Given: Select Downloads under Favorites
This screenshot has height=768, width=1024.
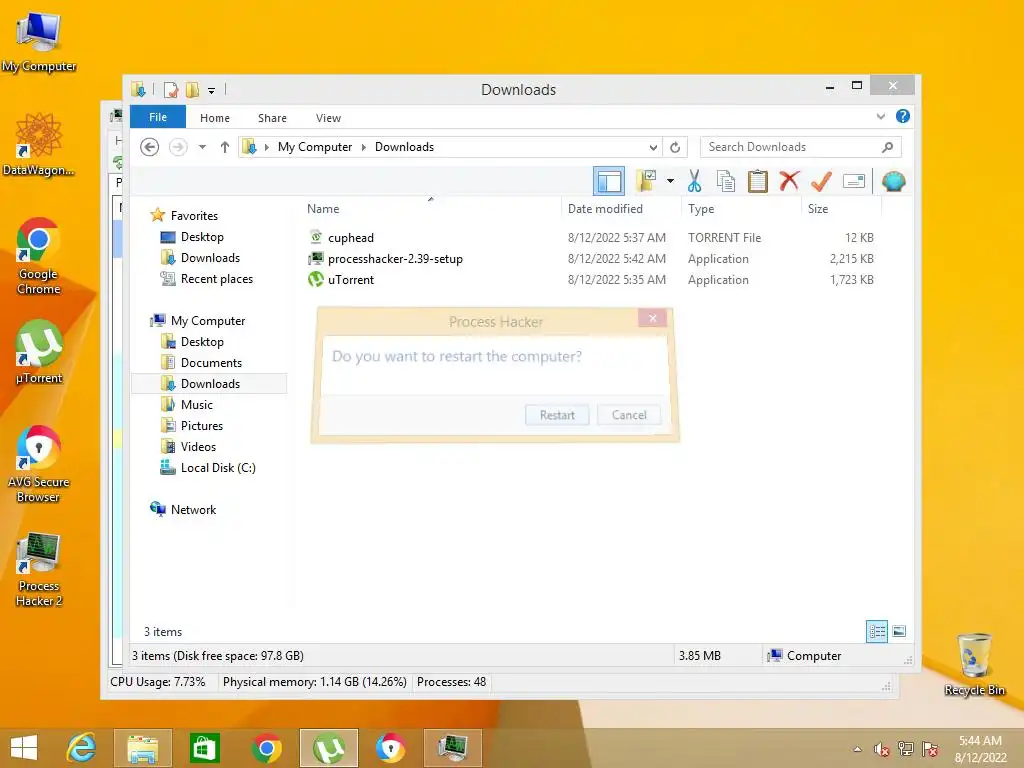Looking at the screenshot, I should coord(210,258).
